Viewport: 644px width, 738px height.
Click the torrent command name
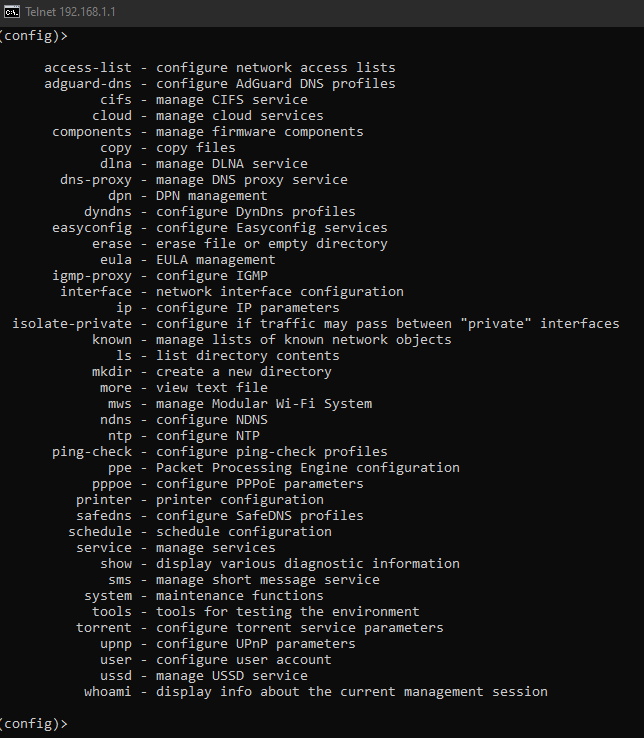[104, 628]
